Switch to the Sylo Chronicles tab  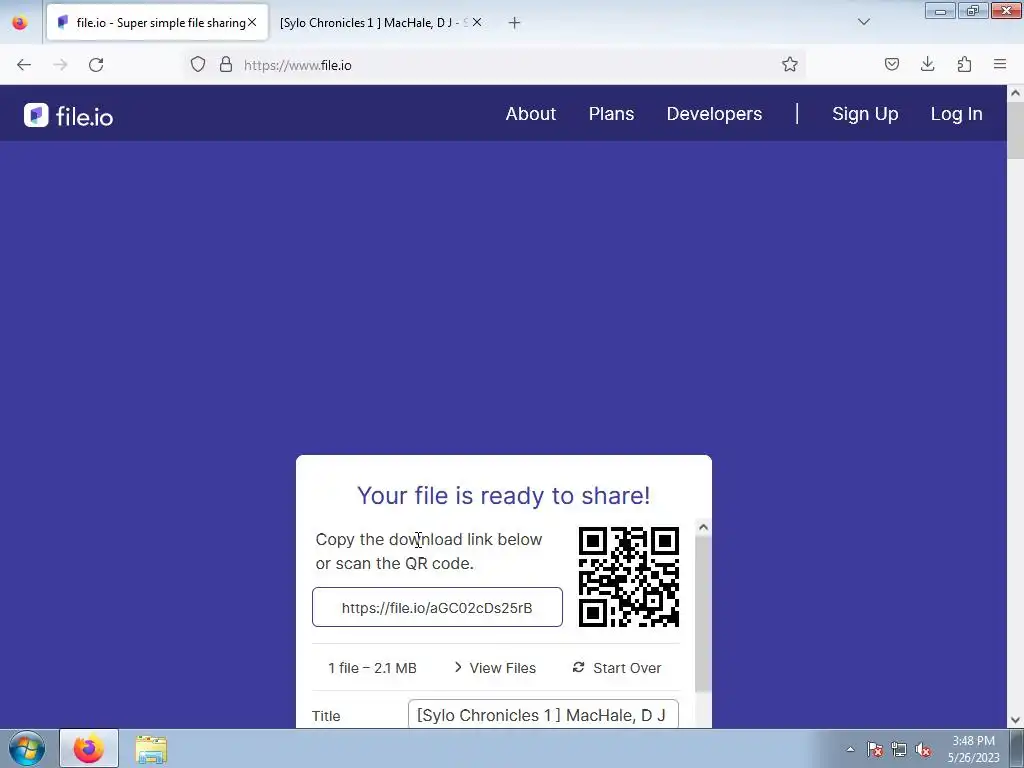click(374, 23)
